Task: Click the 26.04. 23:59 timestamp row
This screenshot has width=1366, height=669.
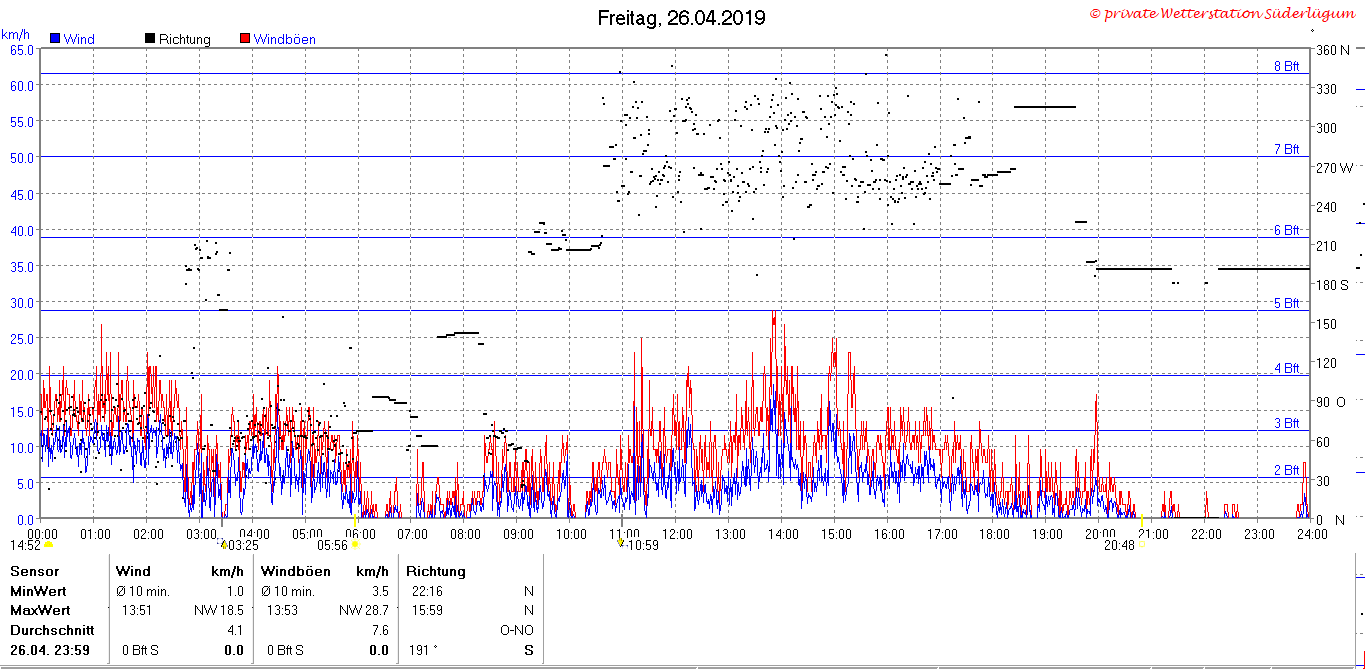Action: (50, 650)
